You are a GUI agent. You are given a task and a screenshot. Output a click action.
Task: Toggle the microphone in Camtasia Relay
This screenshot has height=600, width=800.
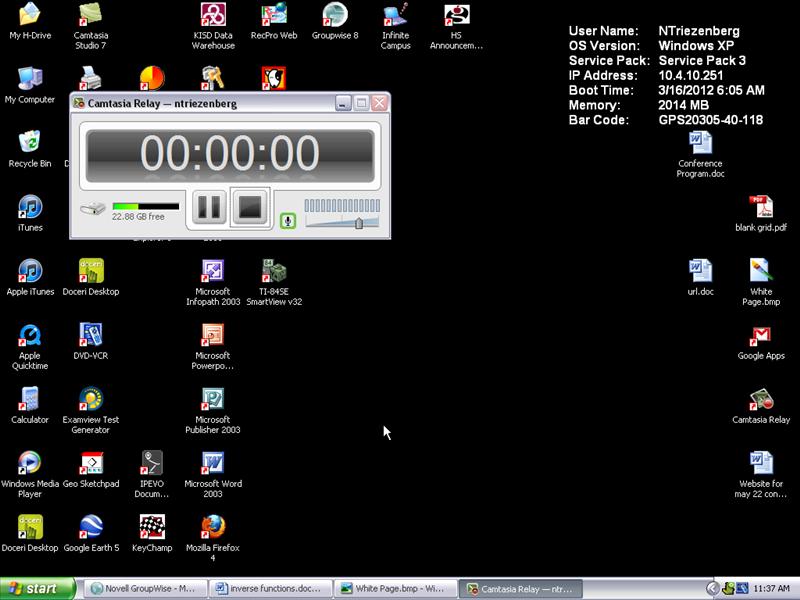point(288,221)
